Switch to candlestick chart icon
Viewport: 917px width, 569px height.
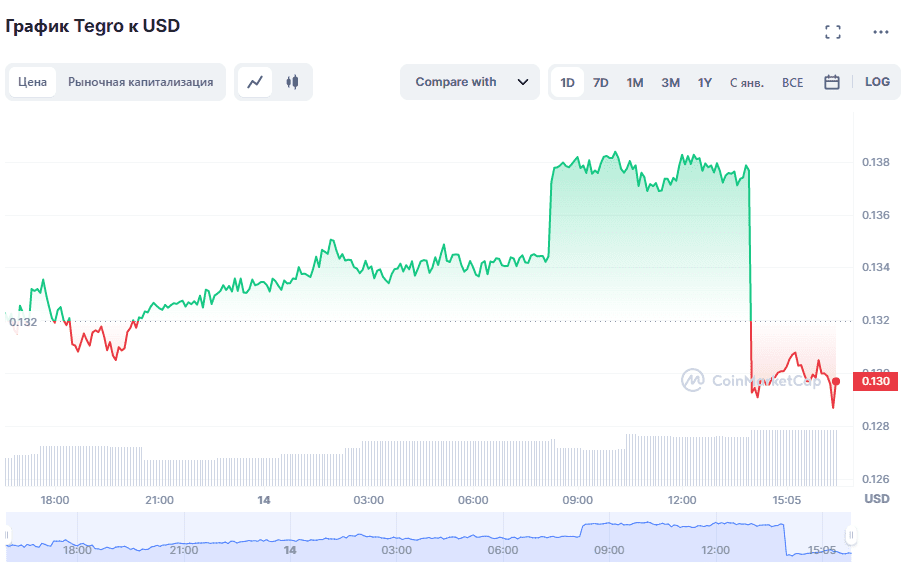click(292, 82)
